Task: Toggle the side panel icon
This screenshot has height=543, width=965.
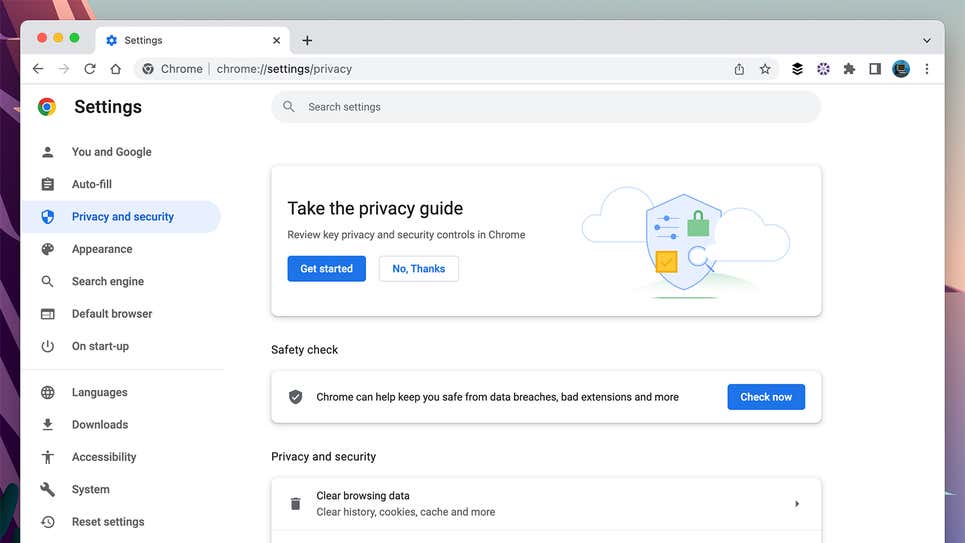Action: pos(875,69)
